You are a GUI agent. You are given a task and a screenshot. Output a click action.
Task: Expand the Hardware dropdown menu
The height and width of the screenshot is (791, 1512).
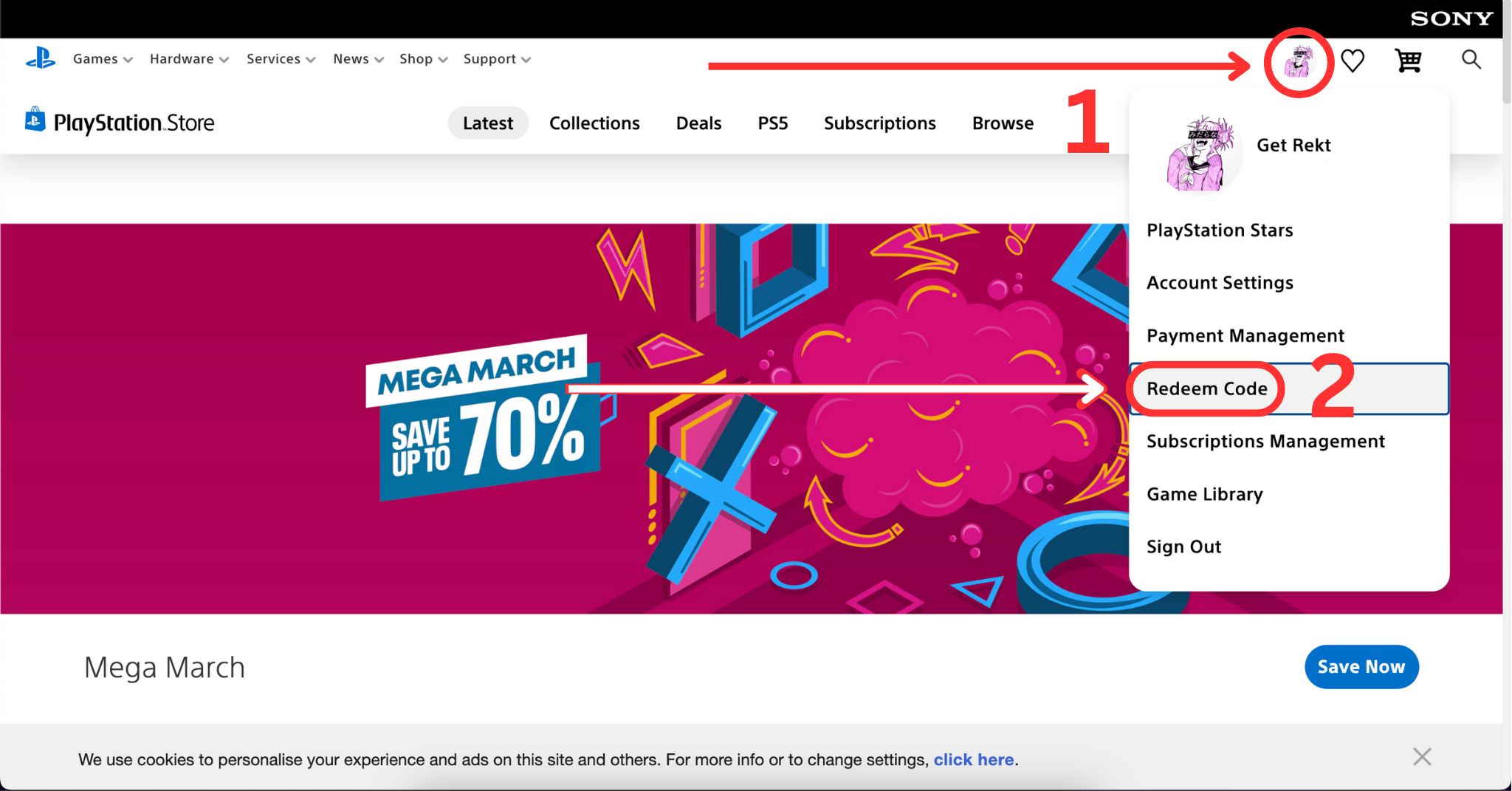(x=189, y=59)
